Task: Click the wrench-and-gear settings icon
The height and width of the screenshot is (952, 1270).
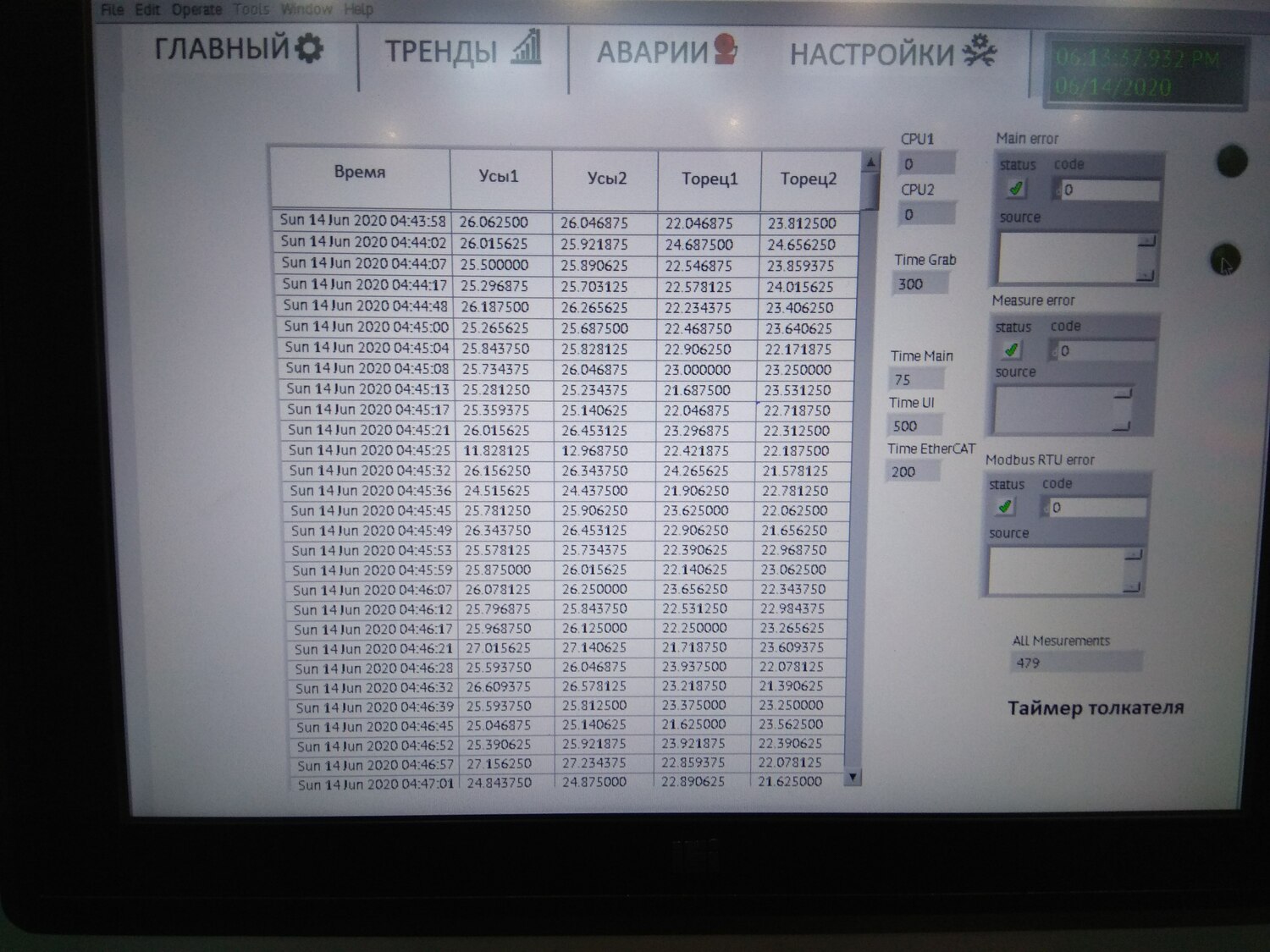Action: [980, 52]
